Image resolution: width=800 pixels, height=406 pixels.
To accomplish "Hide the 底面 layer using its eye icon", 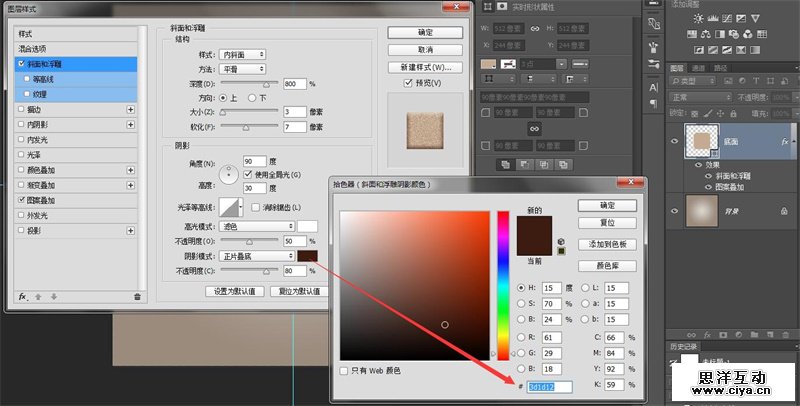I will (673, 142).
